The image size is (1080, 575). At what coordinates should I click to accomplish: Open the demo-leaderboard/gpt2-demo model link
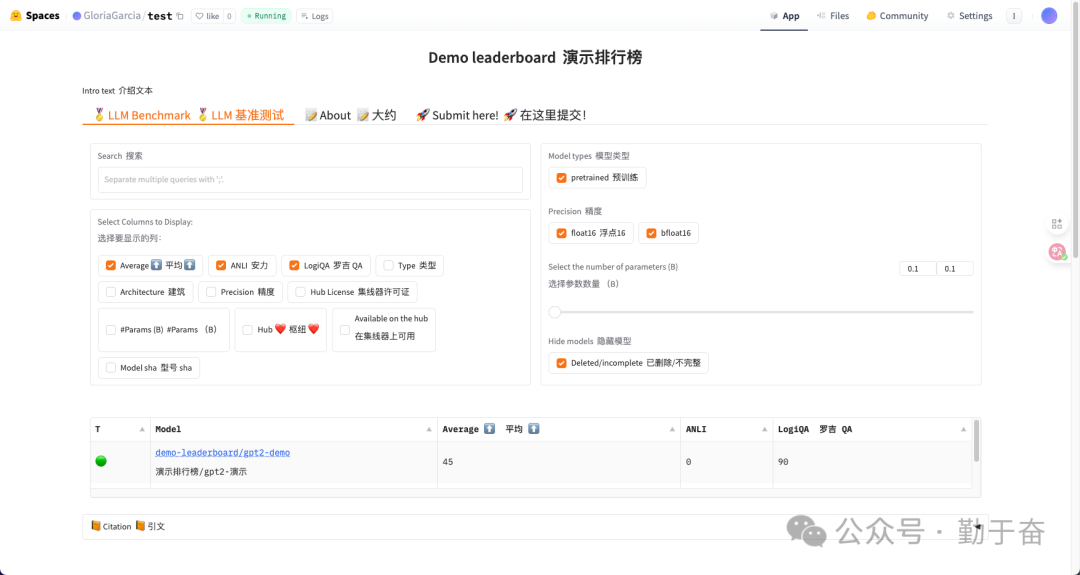point(222,452)
